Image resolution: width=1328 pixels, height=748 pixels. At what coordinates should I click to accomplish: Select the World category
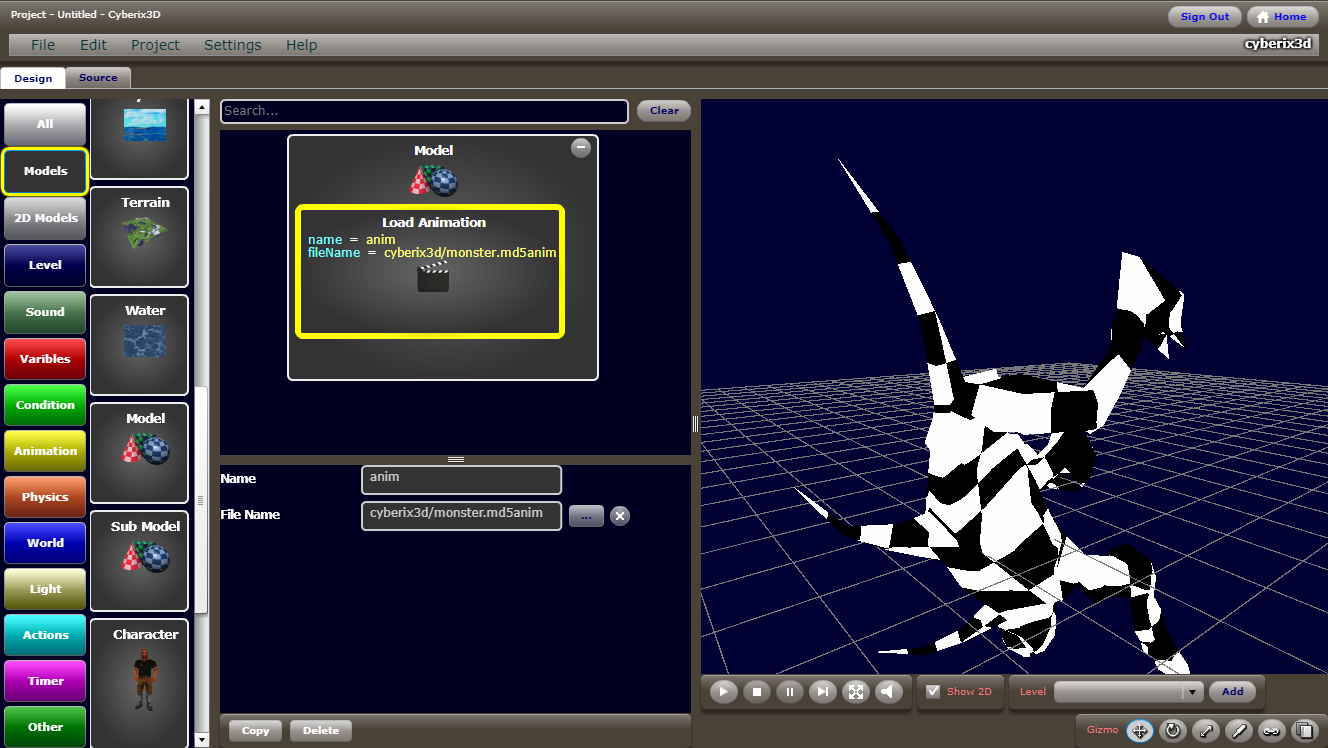45,543
